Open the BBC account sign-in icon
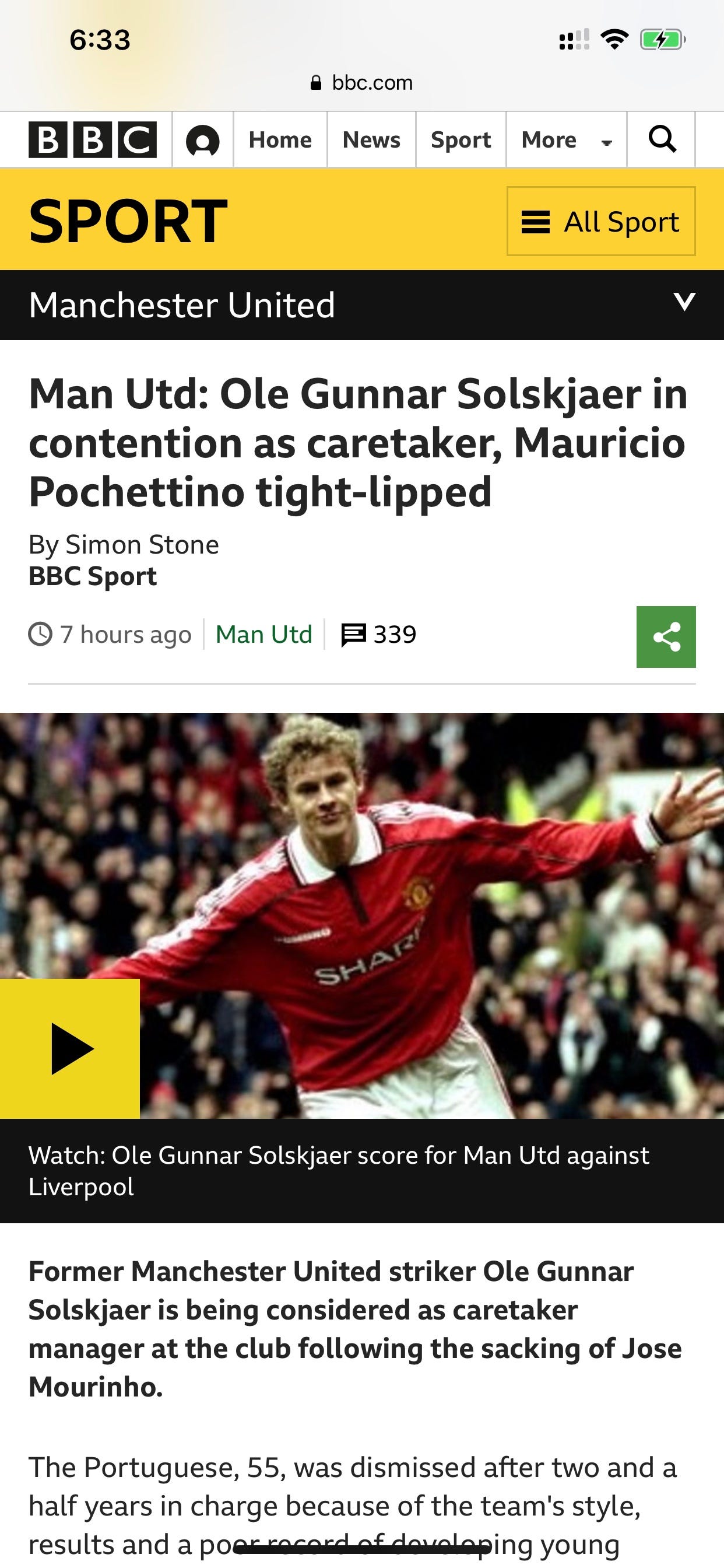724x1568 pixels. pyautogui.click(x=203, y=140)
